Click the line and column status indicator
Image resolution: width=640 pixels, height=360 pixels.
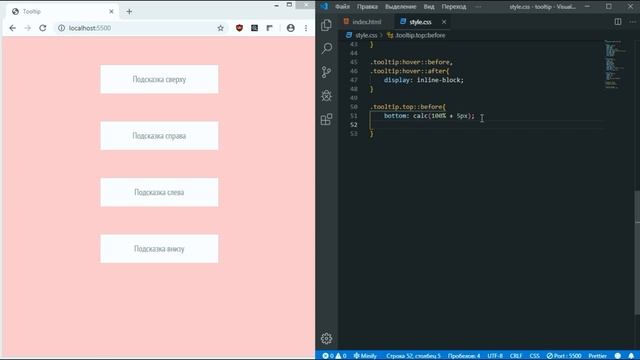(x=413, y=356)
